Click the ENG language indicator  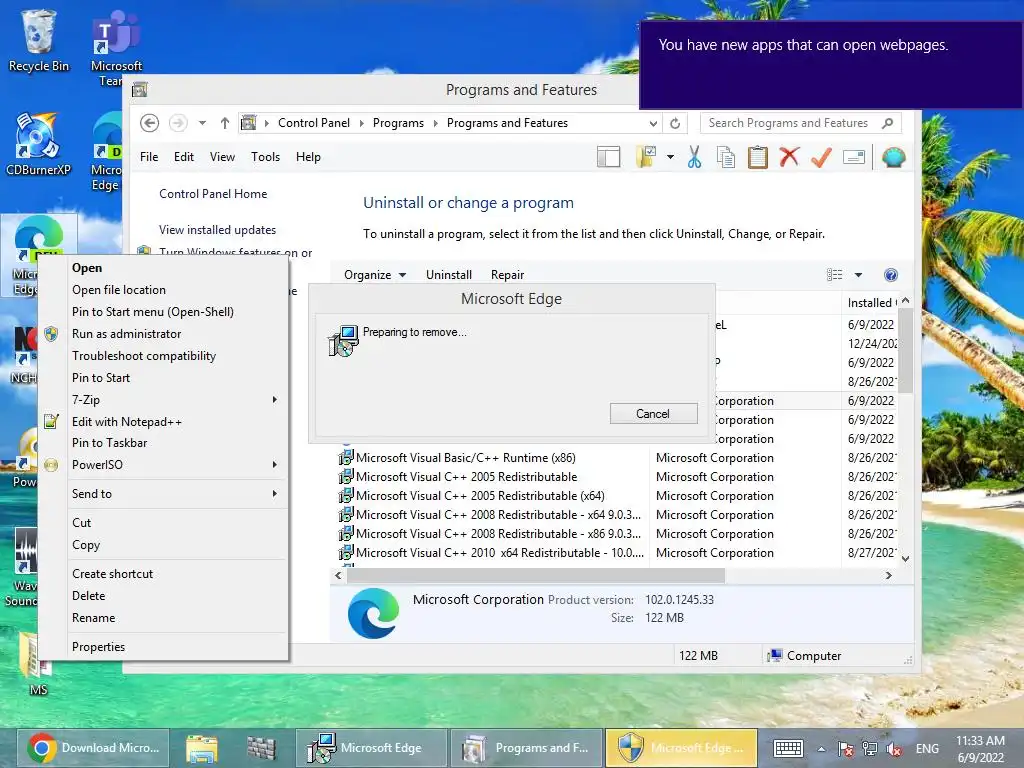click(x=927, y=749)
